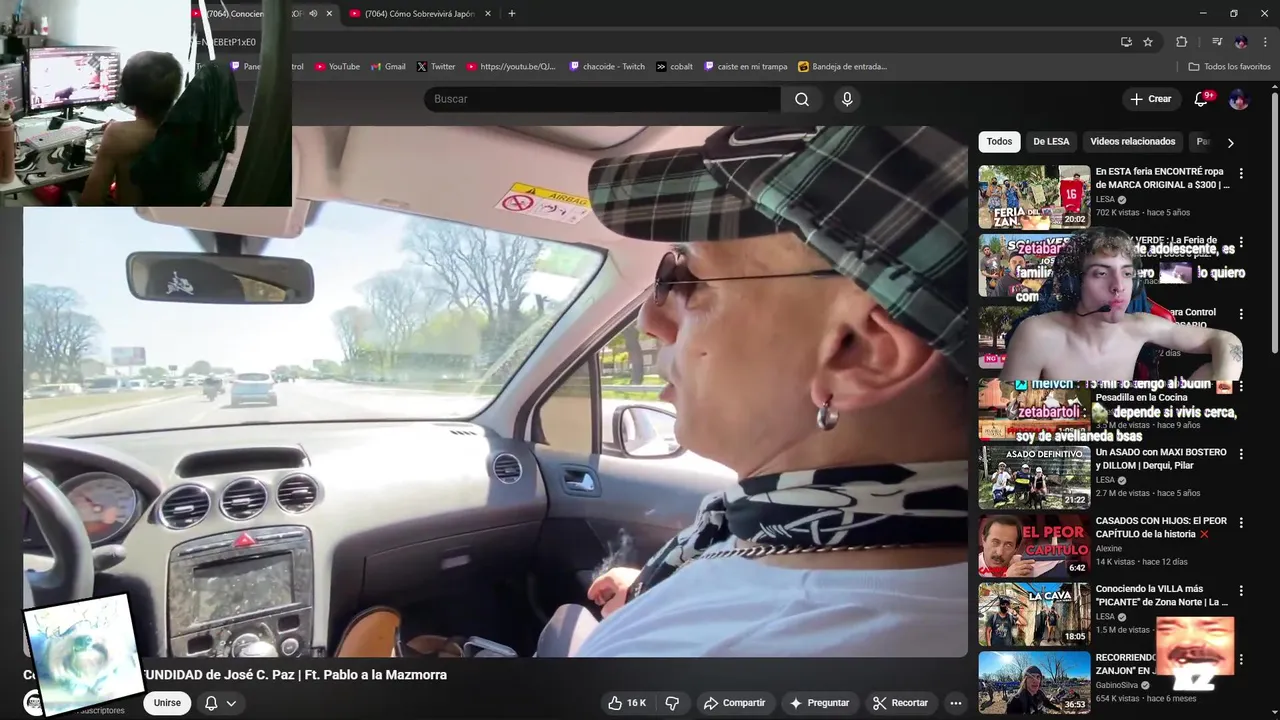
Task: Click the Crear button
Action: click(x=1150, y=99)
